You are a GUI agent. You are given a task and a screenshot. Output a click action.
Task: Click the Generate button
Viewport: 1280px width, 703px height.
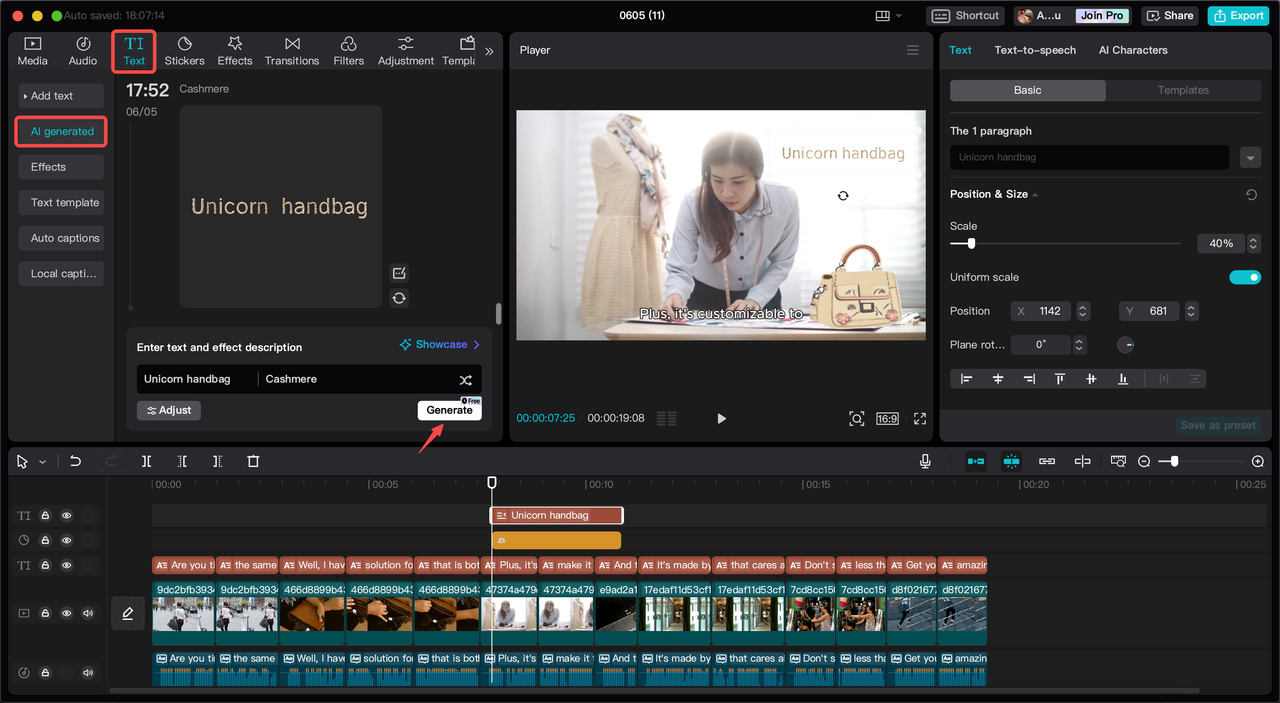tap(449, 410)
